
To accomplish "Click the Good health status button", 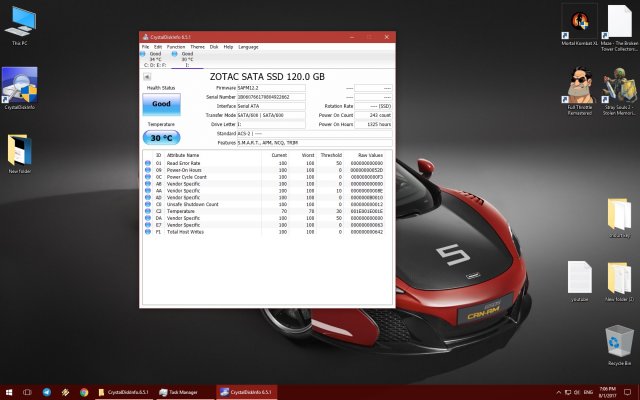I will coord(161,104).
